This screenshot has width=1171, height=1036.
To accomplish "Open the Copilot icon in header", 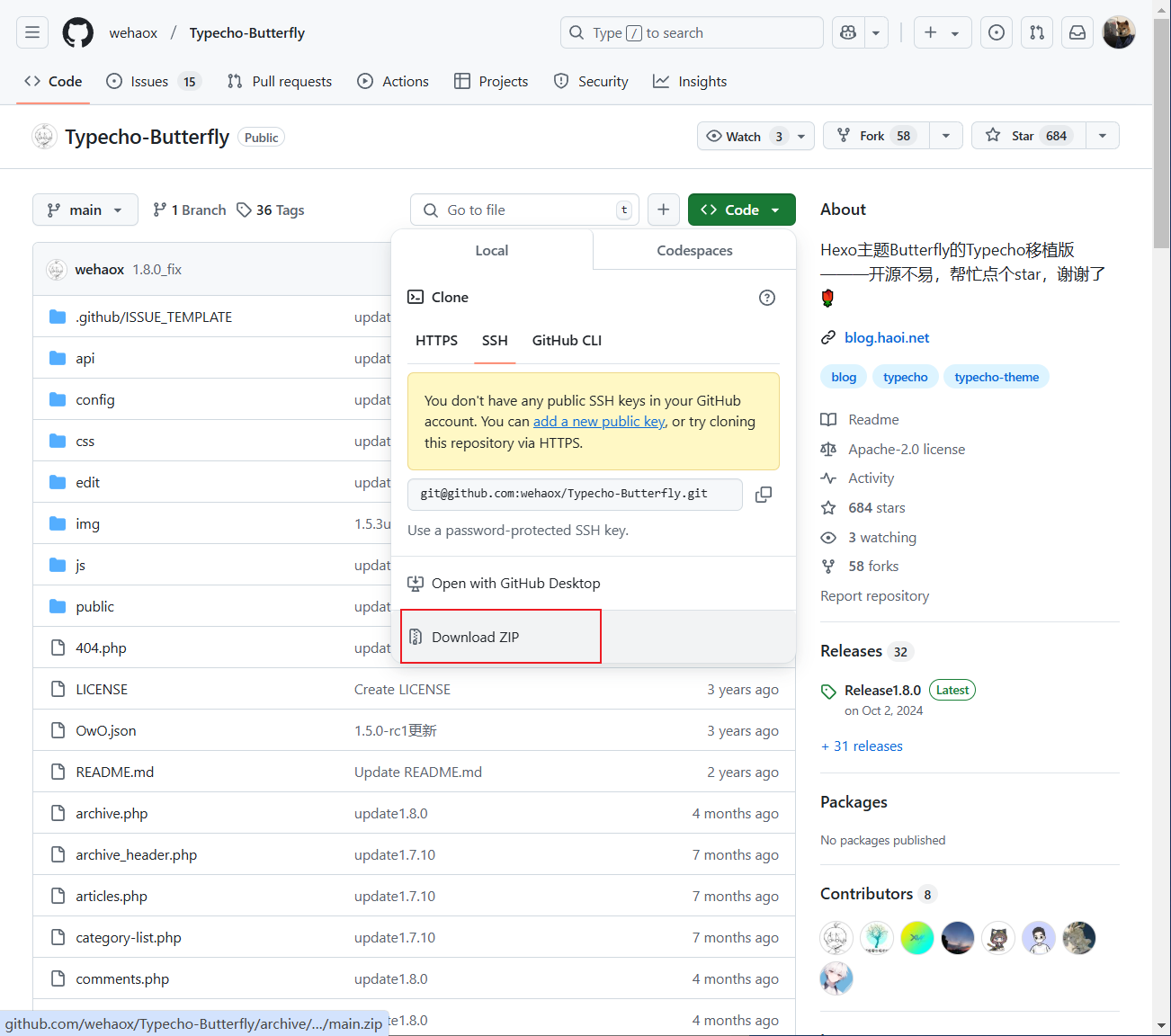I will pos(848,33).
